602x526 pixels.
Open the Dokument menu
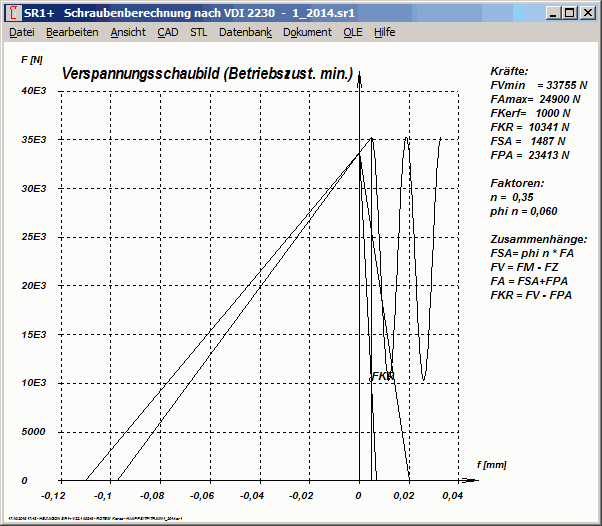307,32
